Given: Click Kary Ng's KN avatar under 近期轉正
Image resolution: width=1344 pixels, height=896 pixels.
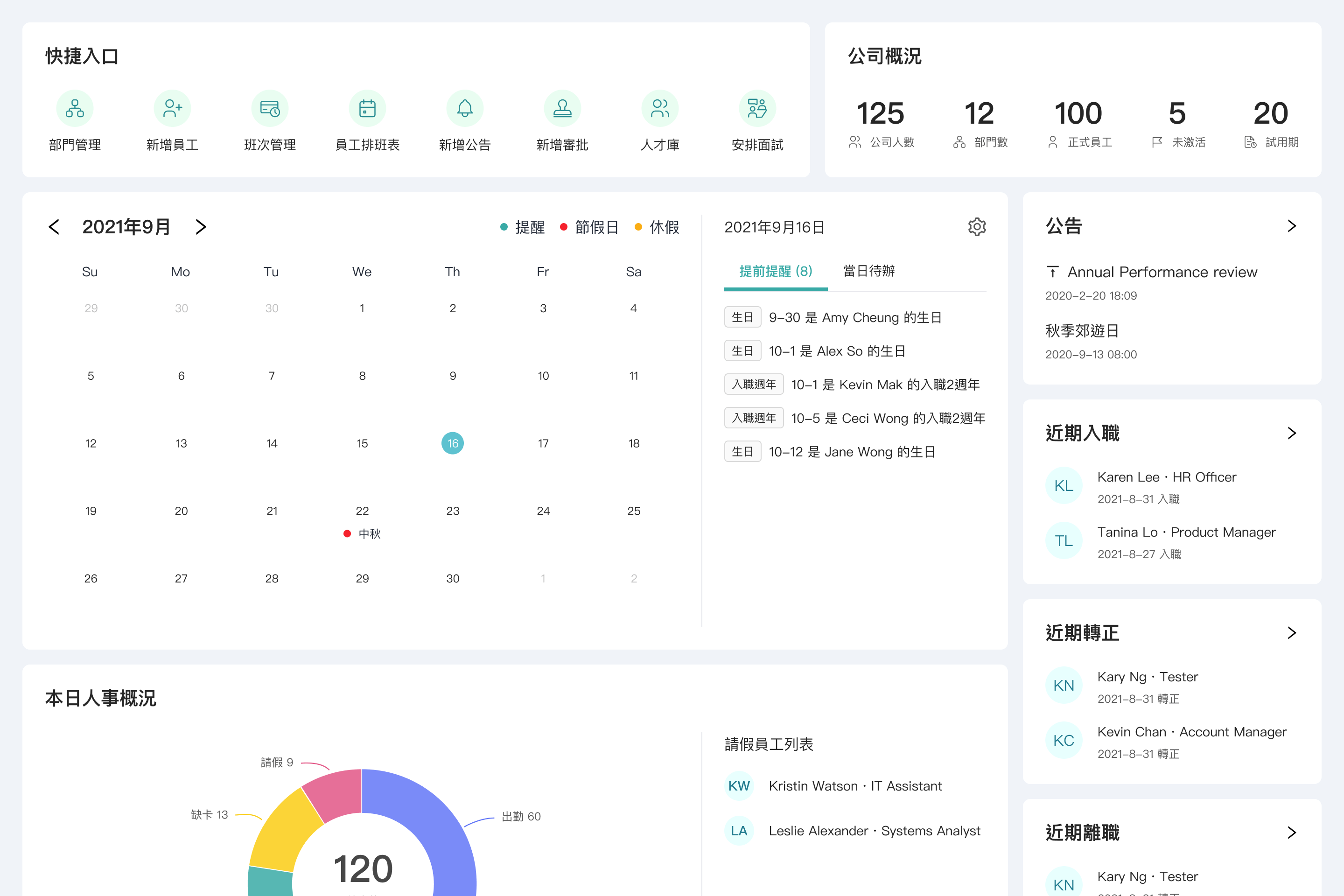Looking at the screenshot, I should point(1064,686).
